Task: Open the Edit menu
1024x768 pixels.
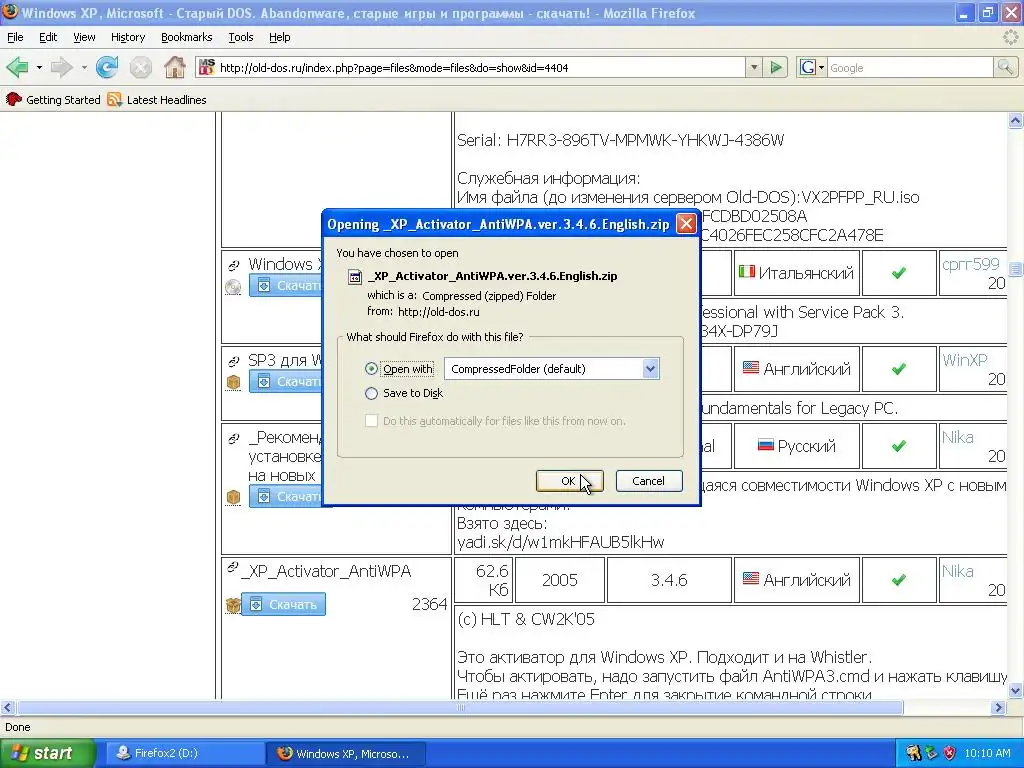Action: [x=48, y=37]
